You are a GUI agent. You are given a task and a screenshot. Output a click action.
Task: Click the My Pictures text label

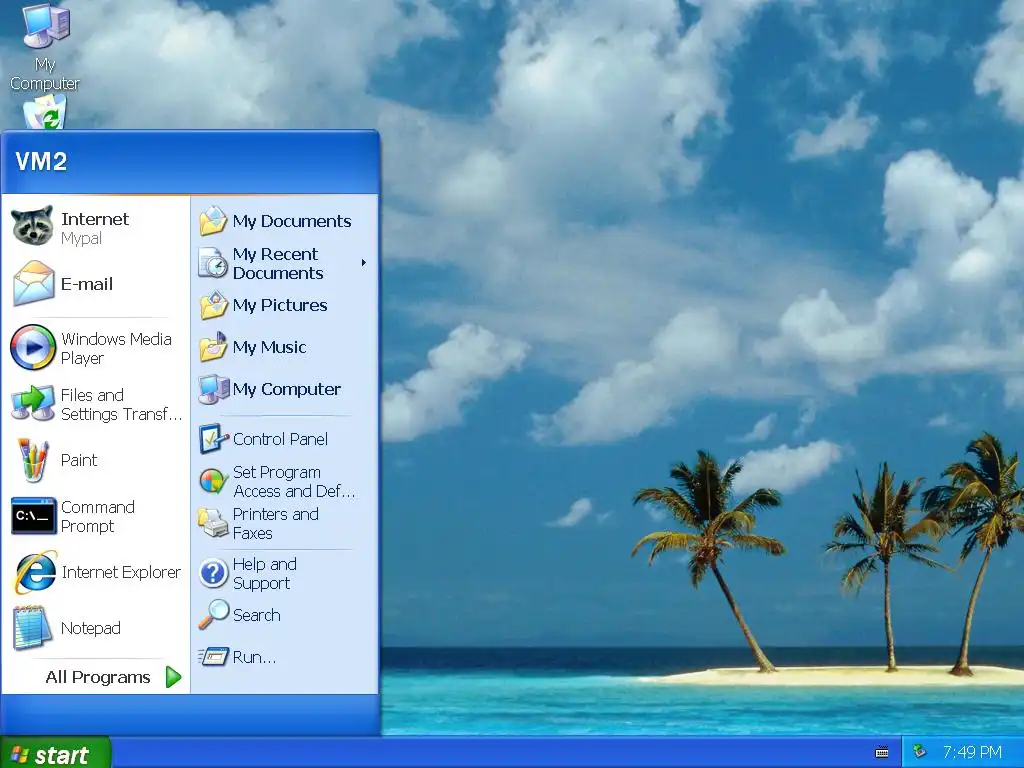(x=280, y=306)
